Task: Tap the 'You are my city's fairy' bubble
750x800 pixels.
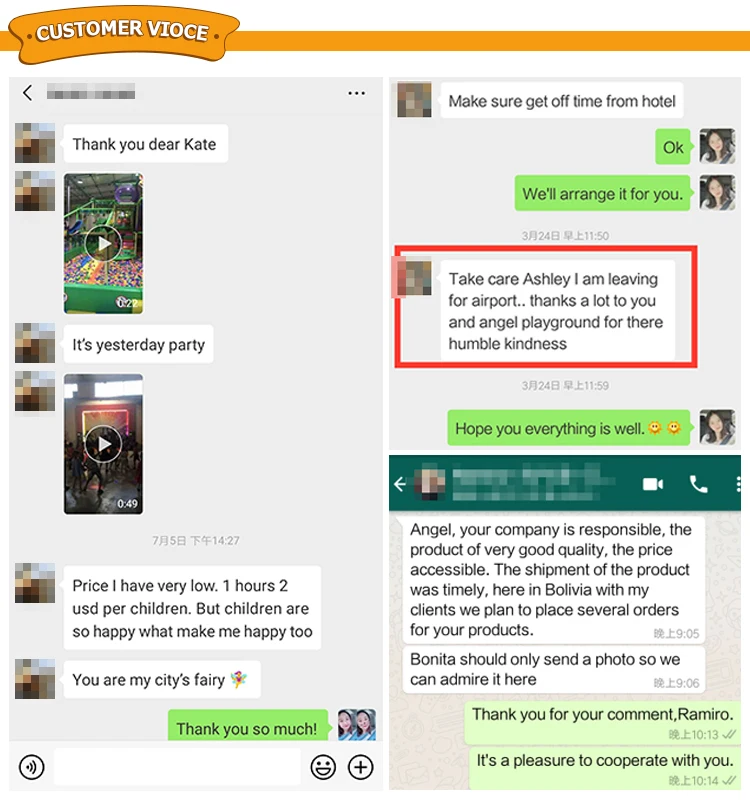Action: (162, 680)
